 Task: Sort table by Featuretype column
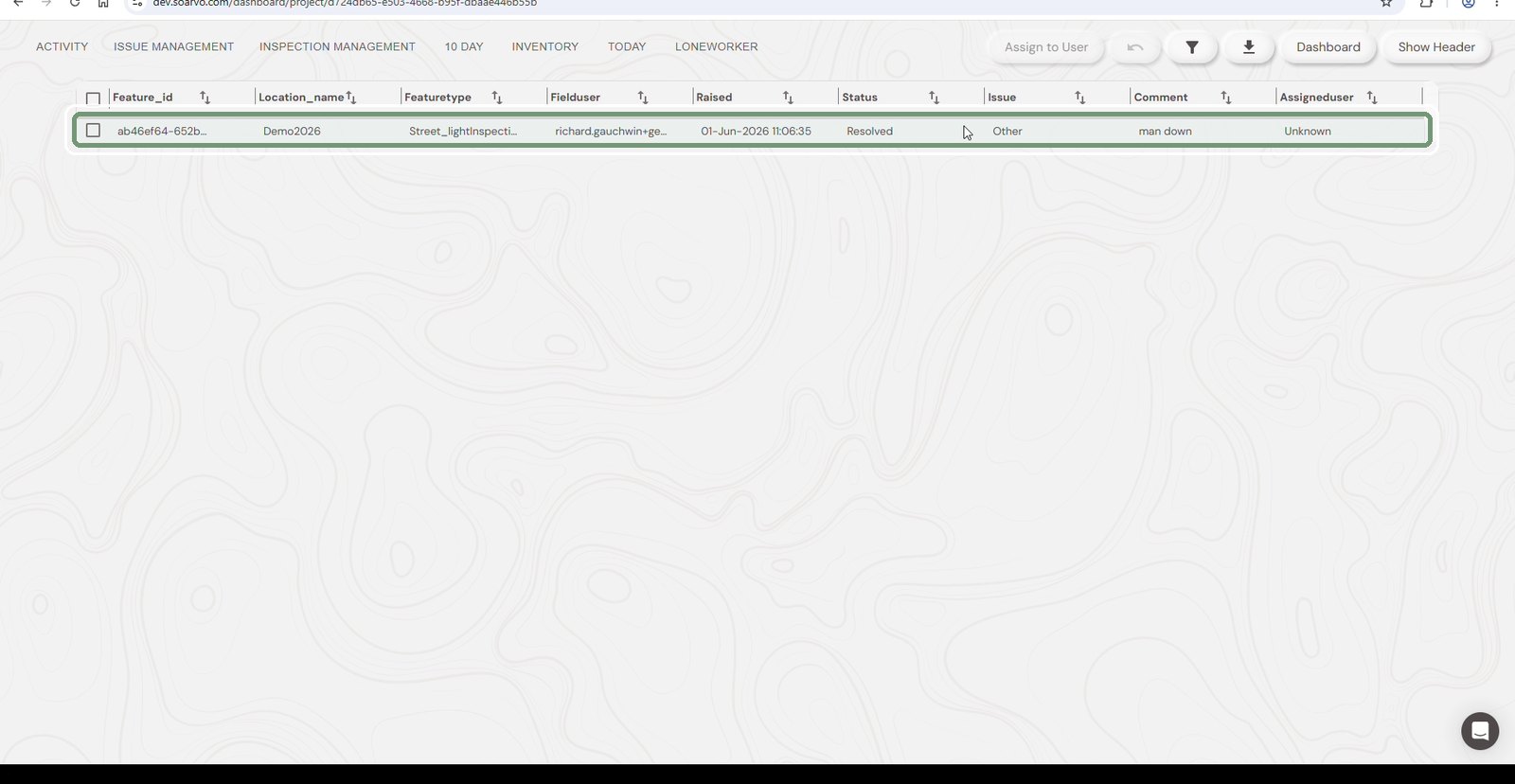496,98
